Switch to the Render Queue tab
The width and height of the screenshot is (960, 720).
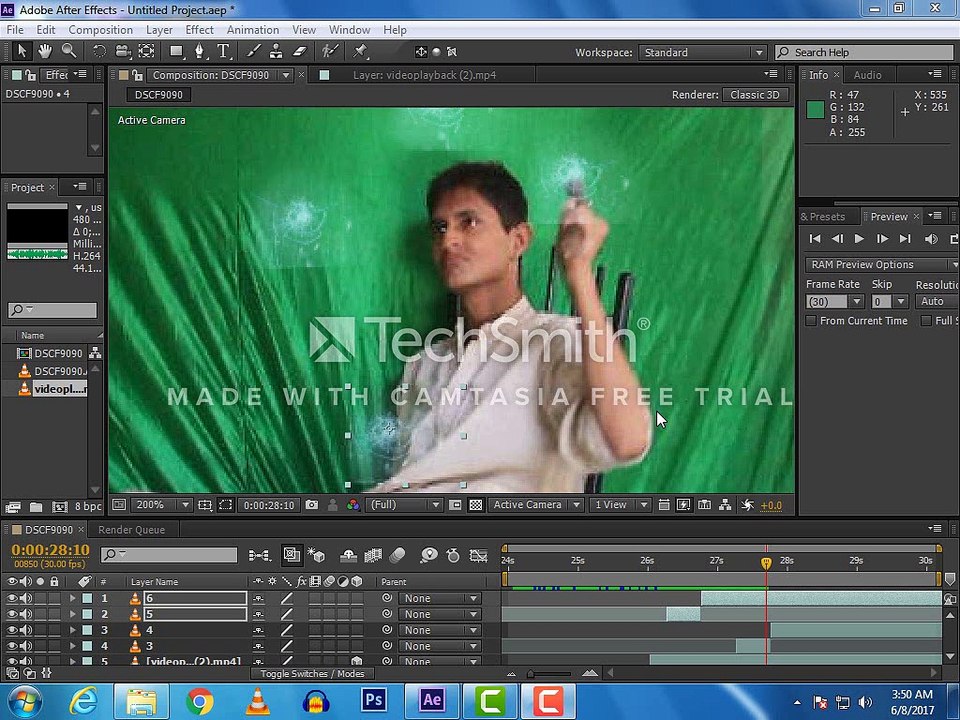132,530
